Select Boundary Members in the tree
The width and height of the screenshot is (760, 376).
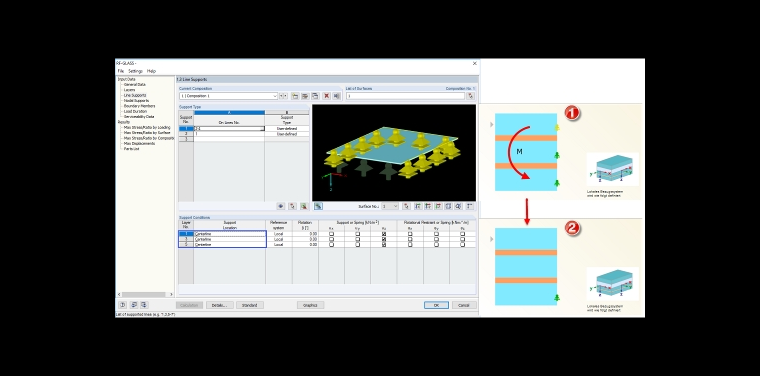click(x=139, y=106)
